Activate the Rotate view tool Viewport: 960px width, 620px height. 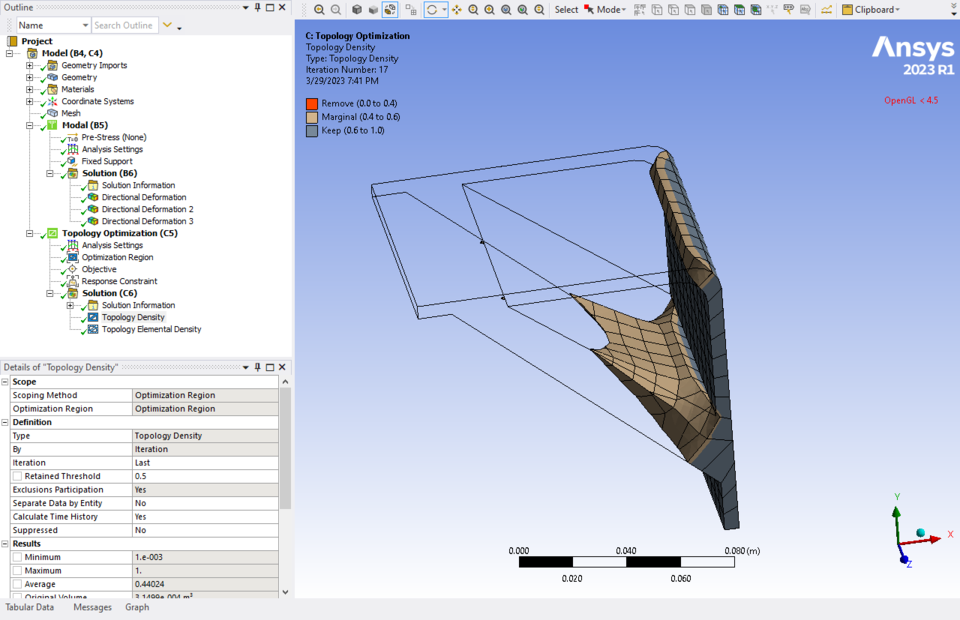click(432, 10)
